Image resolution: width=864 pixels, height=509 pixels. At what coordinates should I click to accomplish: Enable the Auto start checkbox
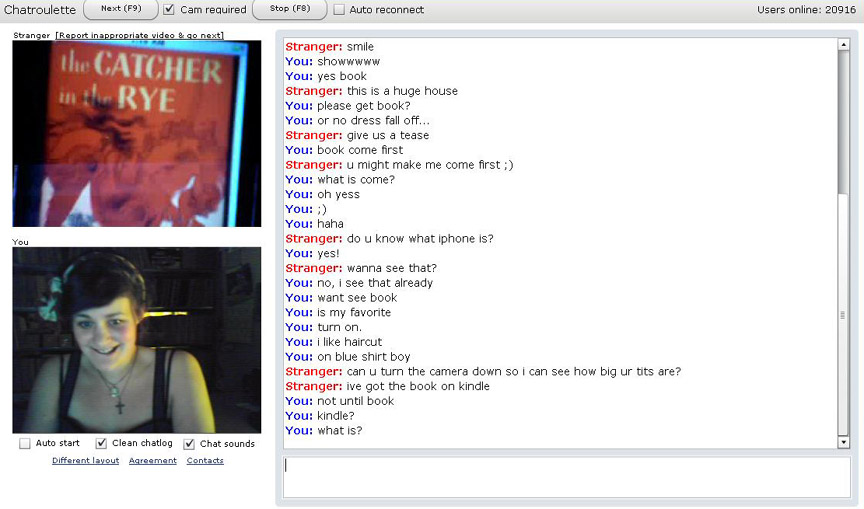[25, 443]
